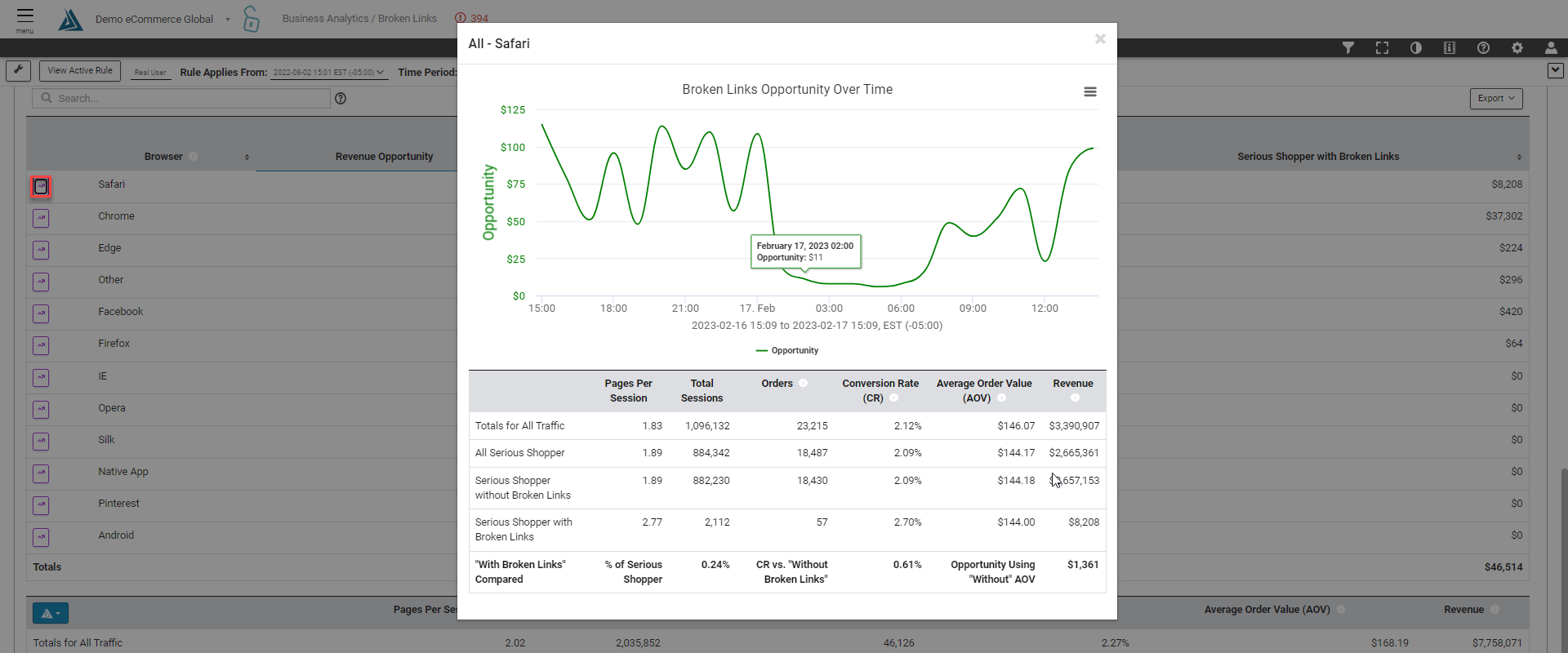The height and width of the screenshot is (653, 1568).
Task: Toggle the Opportunity series in legend
Action: (787, 351)
